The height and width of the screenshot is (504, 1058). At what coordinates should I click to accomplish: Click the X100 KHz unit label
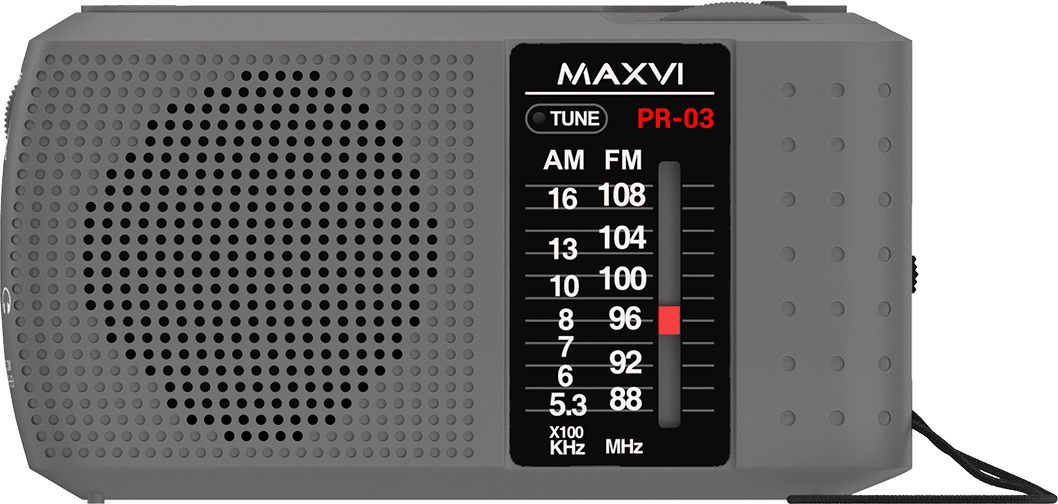pyautogui.click(x=567, y=440)
